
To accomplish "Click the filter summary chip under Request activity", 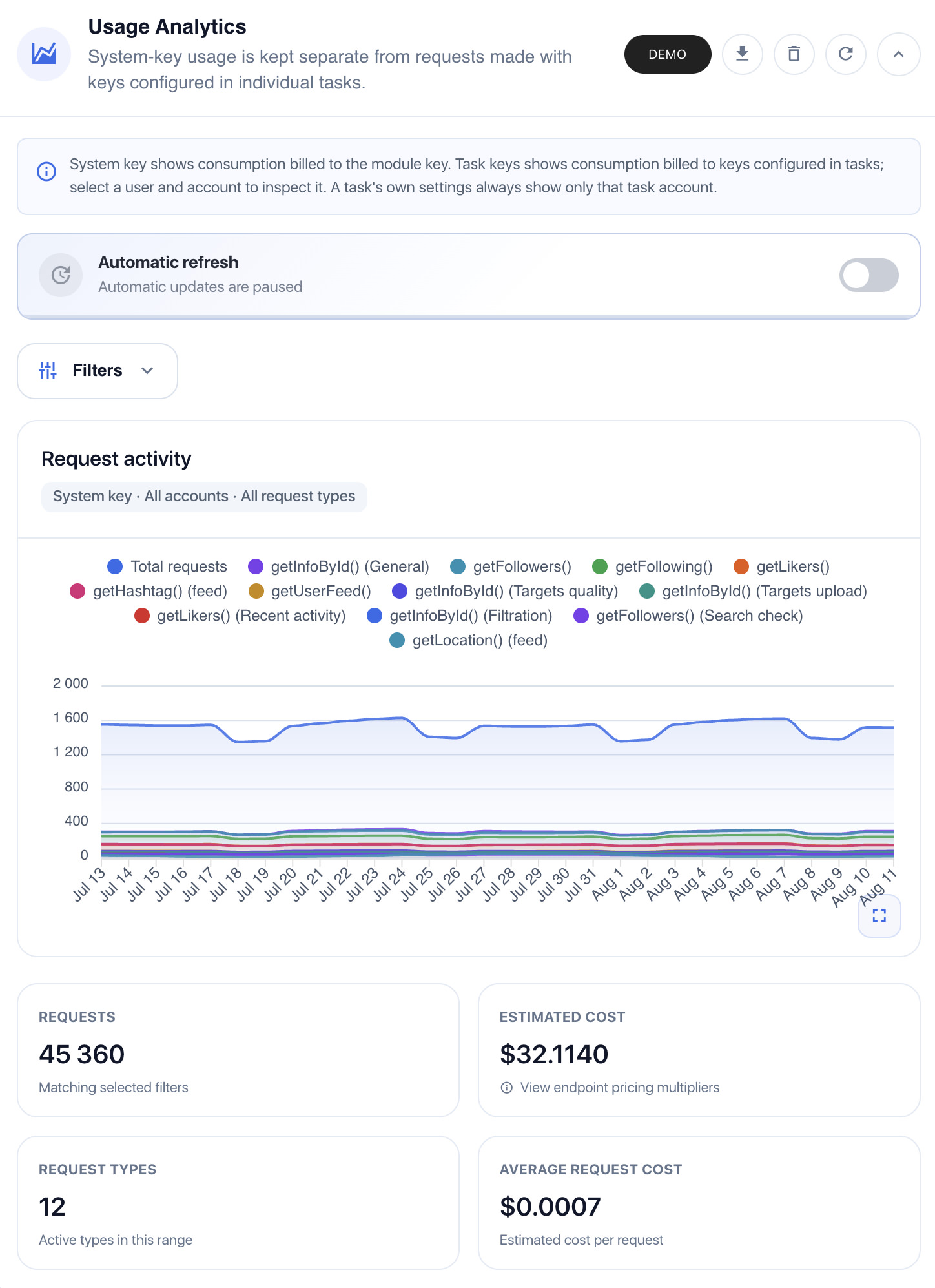I will (x=204, y=497).
